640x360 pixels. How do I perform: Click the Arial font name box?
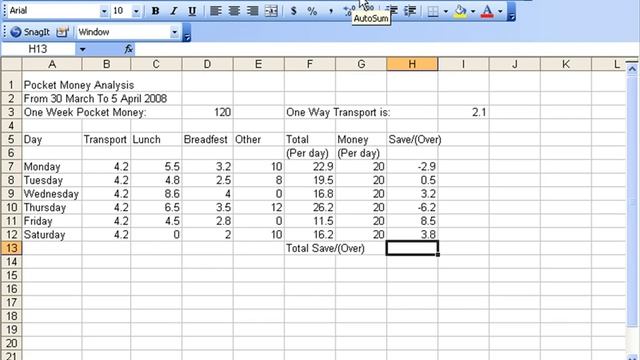(53, 11)
